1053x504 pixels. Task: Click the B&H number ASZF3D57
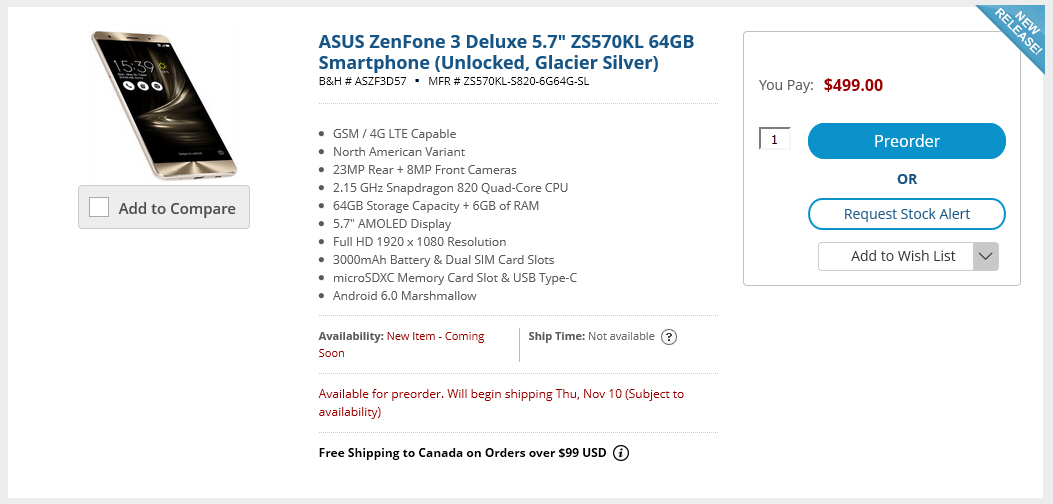click(x=363, y=81)
